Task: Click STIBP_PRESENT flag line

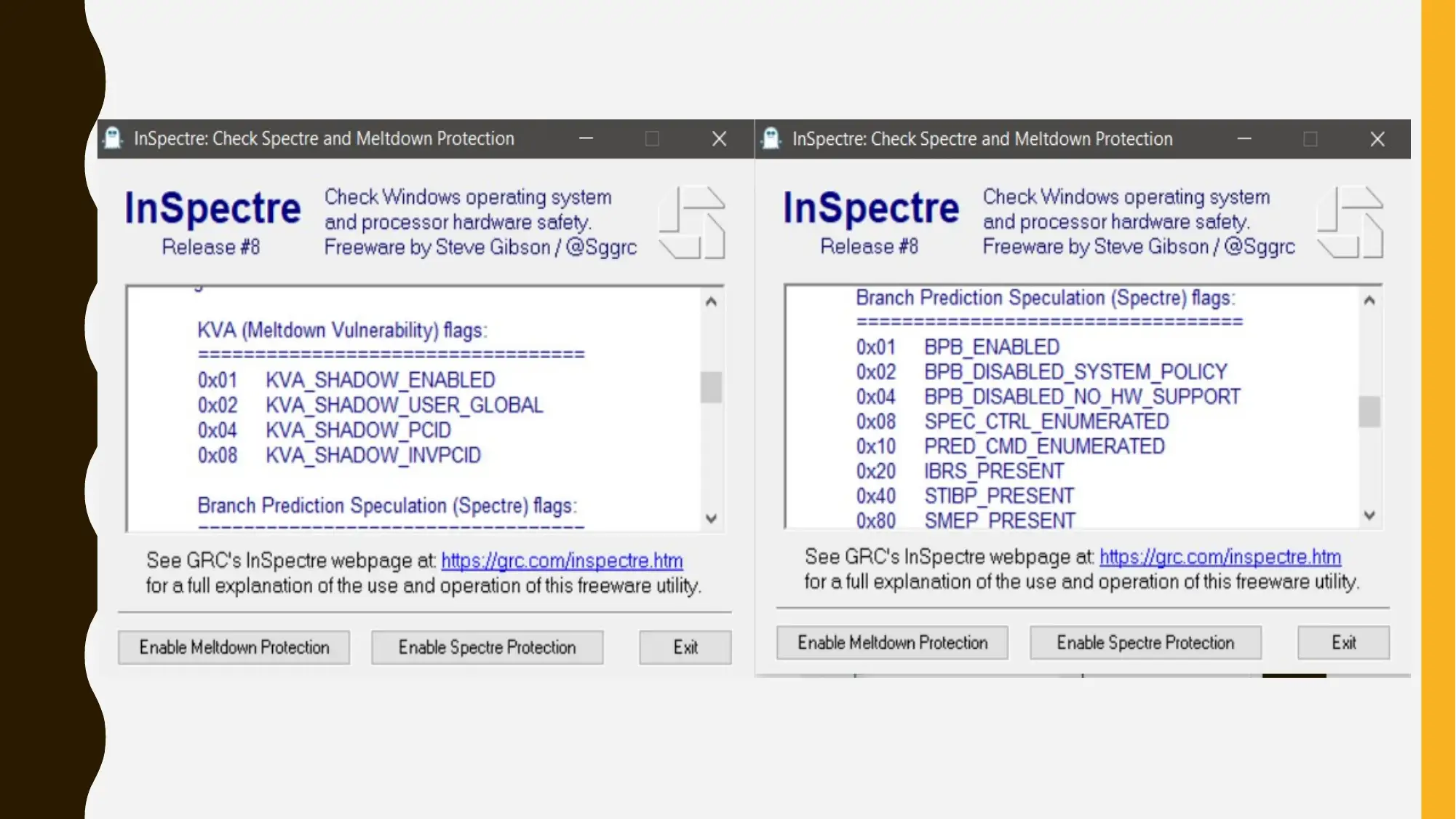Action: [965, 496]
